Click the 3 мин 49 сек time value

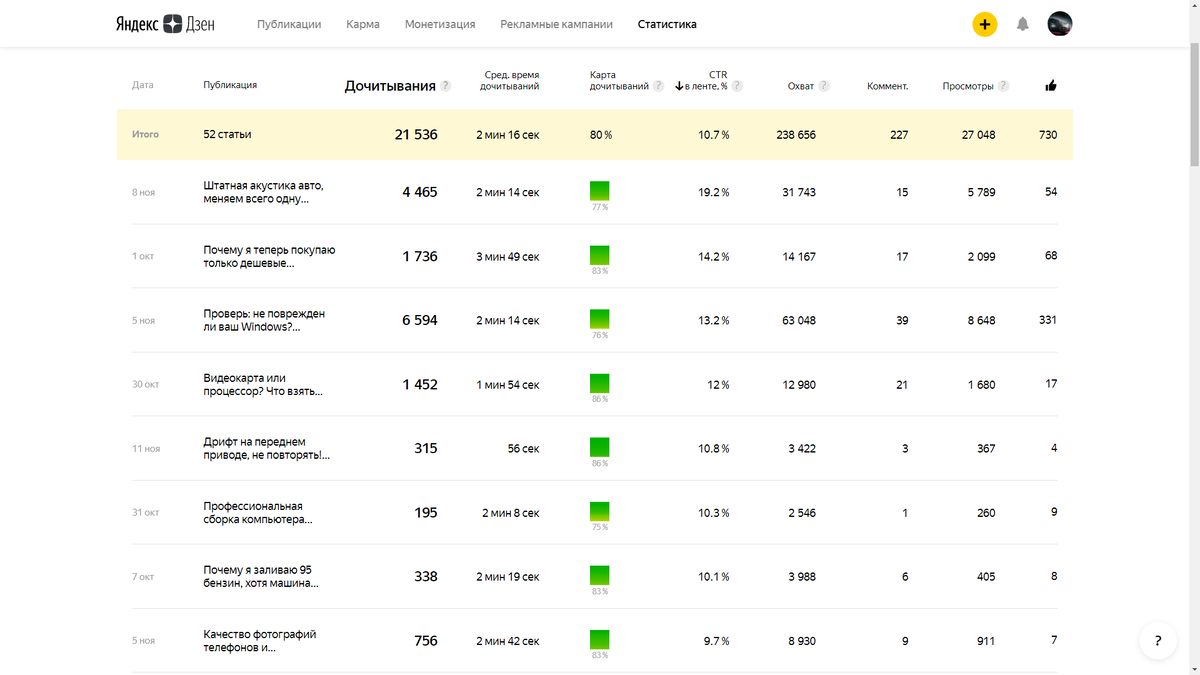(508, 257)
